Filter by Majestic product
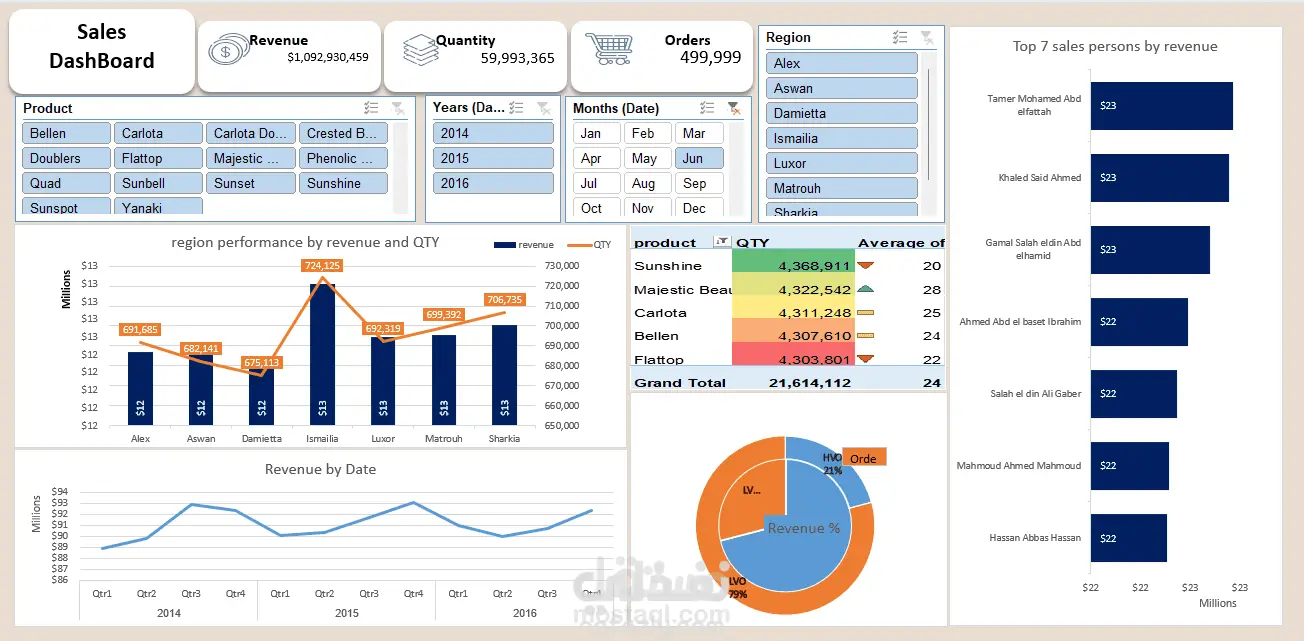Screen dimensions: 1304x641 251,158
